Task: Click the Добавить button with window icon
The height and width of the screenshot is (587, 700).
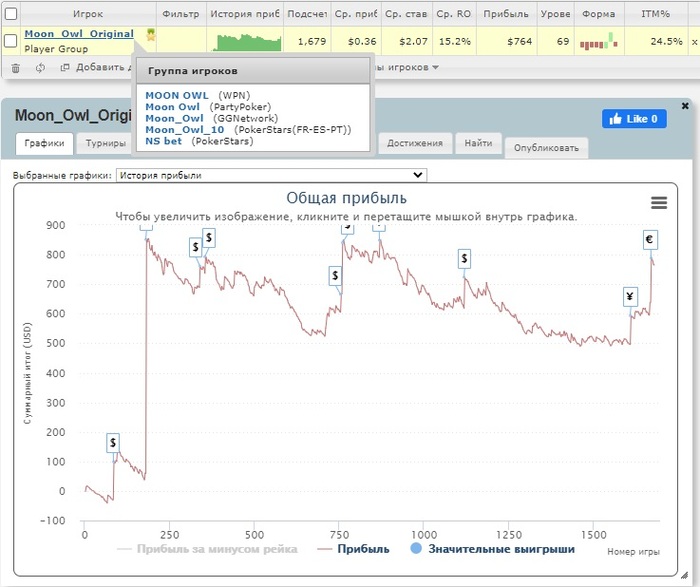Action: pyautogui.click(x=96, y=67)
